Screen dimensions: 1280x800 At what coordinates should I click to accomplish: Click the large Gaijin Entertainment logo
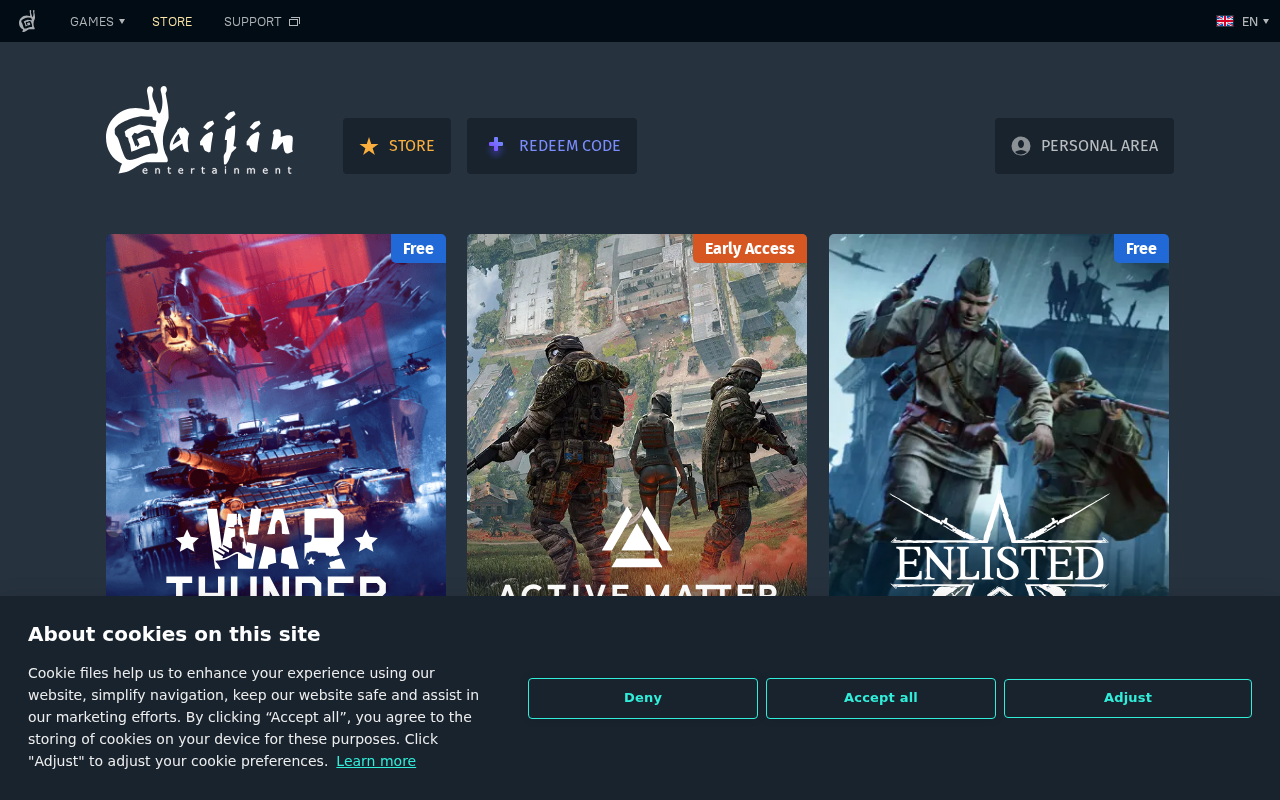tap(200, 131)
